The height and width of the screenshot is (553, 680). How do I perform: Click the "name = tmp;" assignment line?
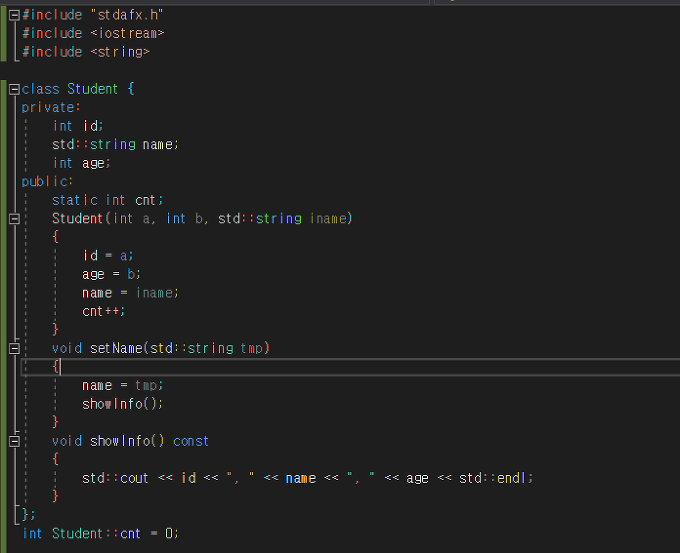pos(123,385)
